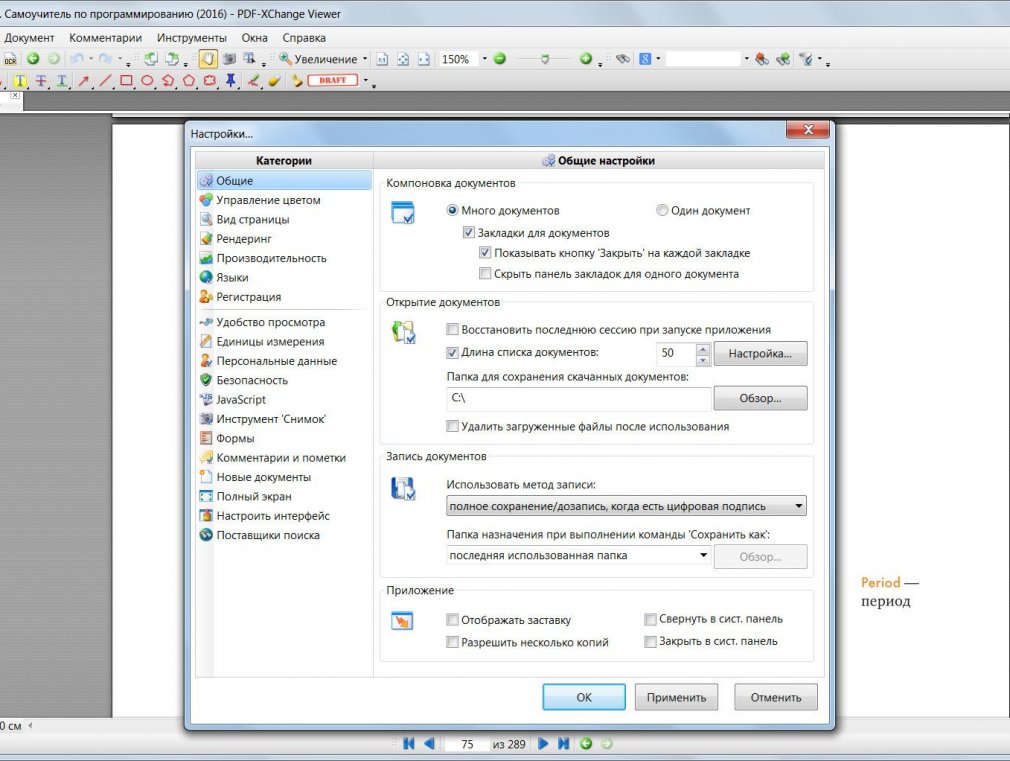1010x761 pixels.
Task: Select 'Безопасность' category
Action: [x=284, y=380]
